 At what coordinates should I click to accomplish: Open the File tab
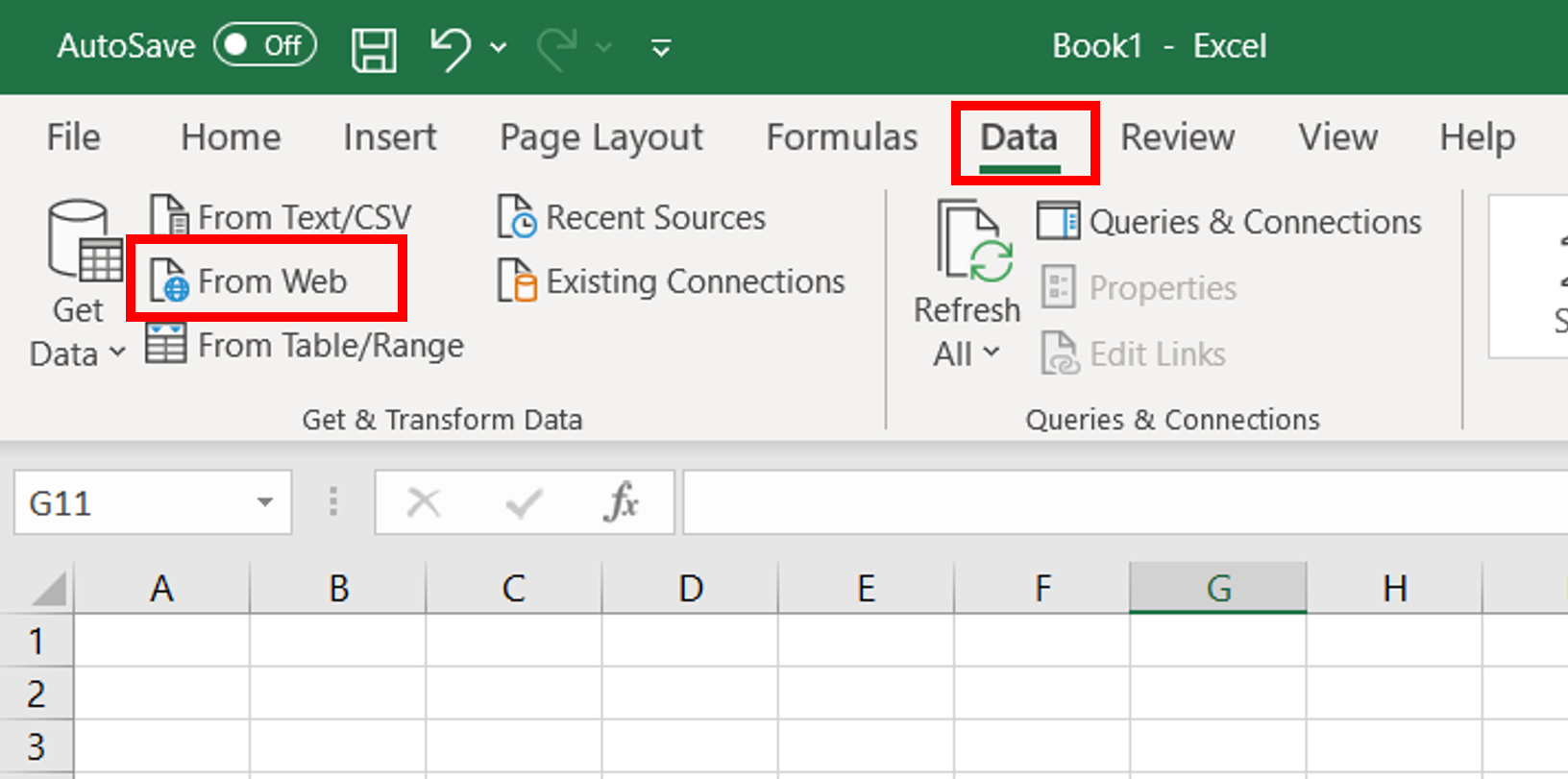[73, 137]
